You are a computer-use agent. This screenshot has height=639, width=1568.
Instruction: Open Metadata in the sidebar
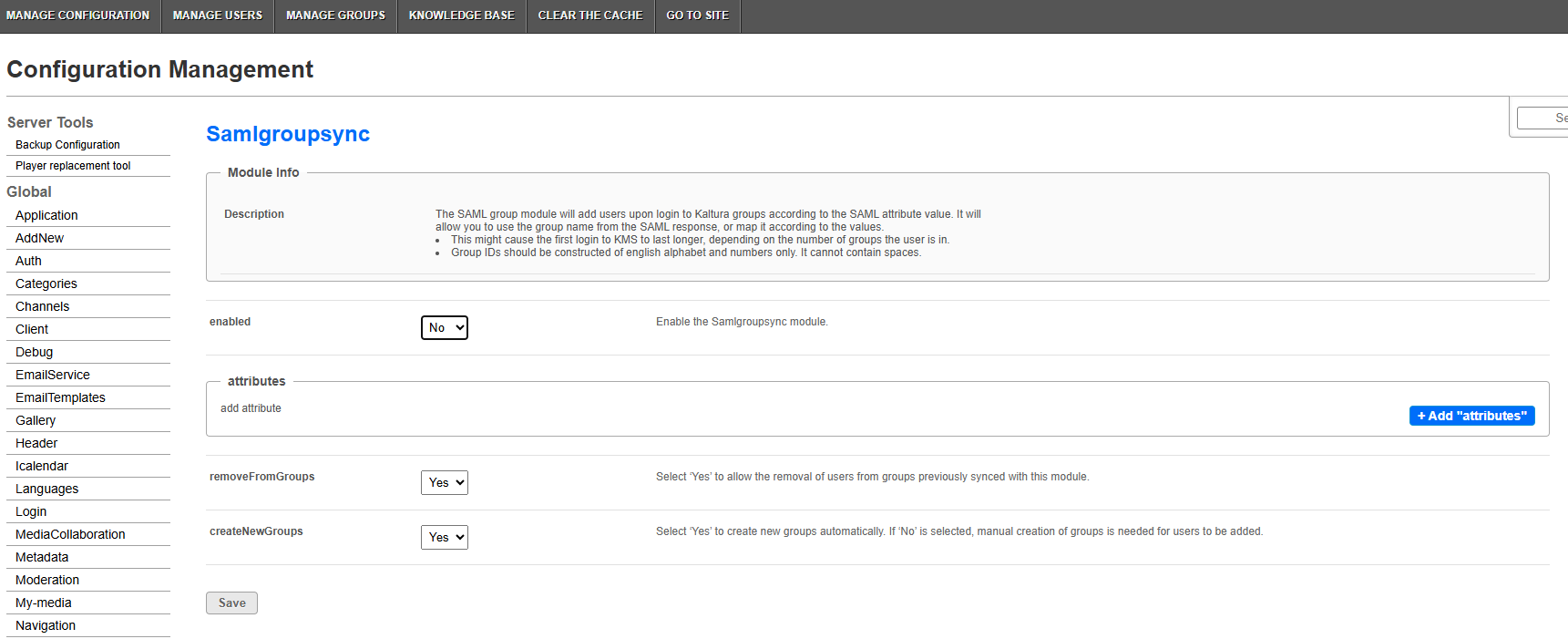coord(42,557)
